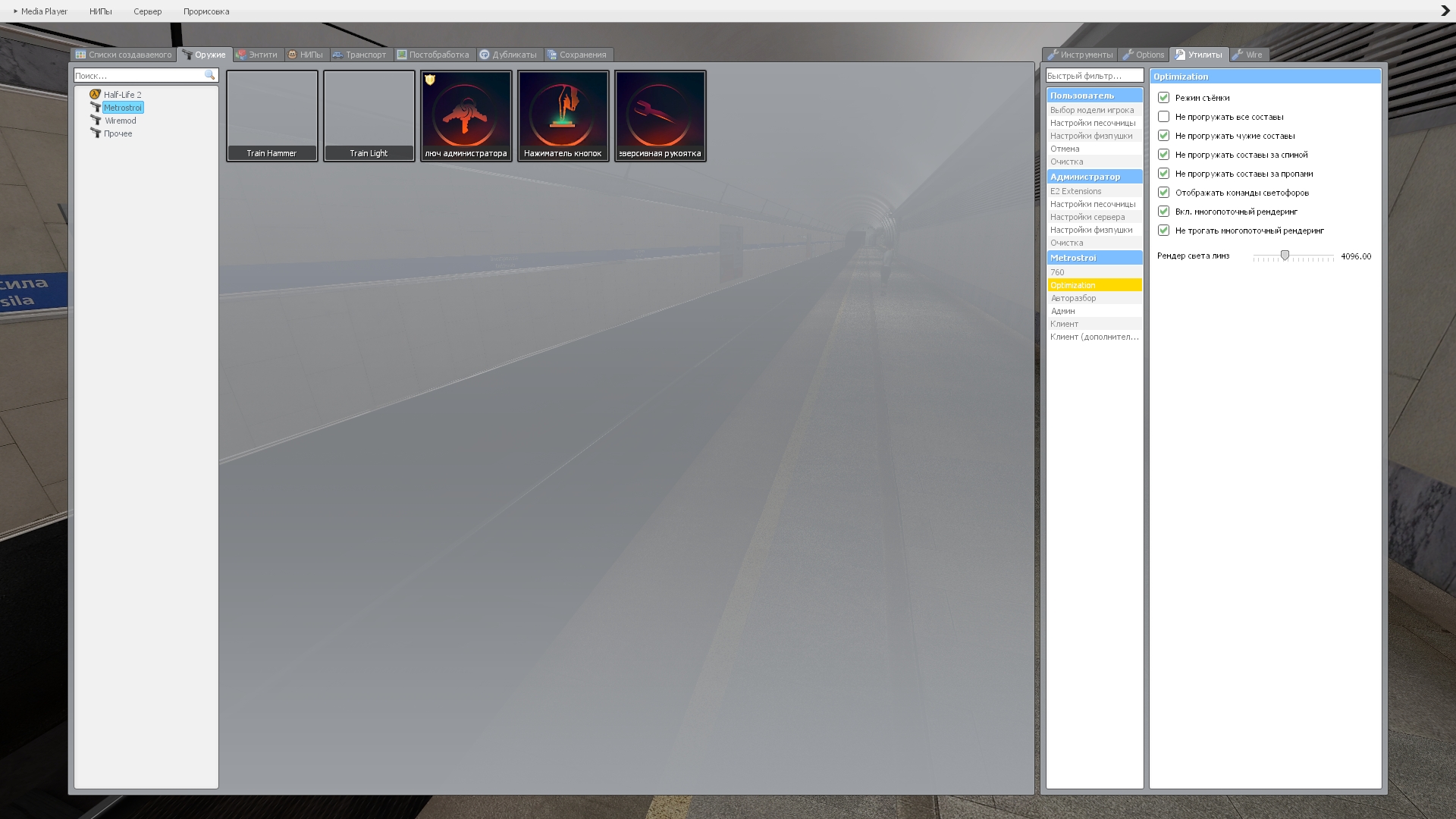Image resolution: width=1456 pixels, height=819 pixels.
Task: Open Half-Life 2 weapon category
Action: tap(122, 95)
